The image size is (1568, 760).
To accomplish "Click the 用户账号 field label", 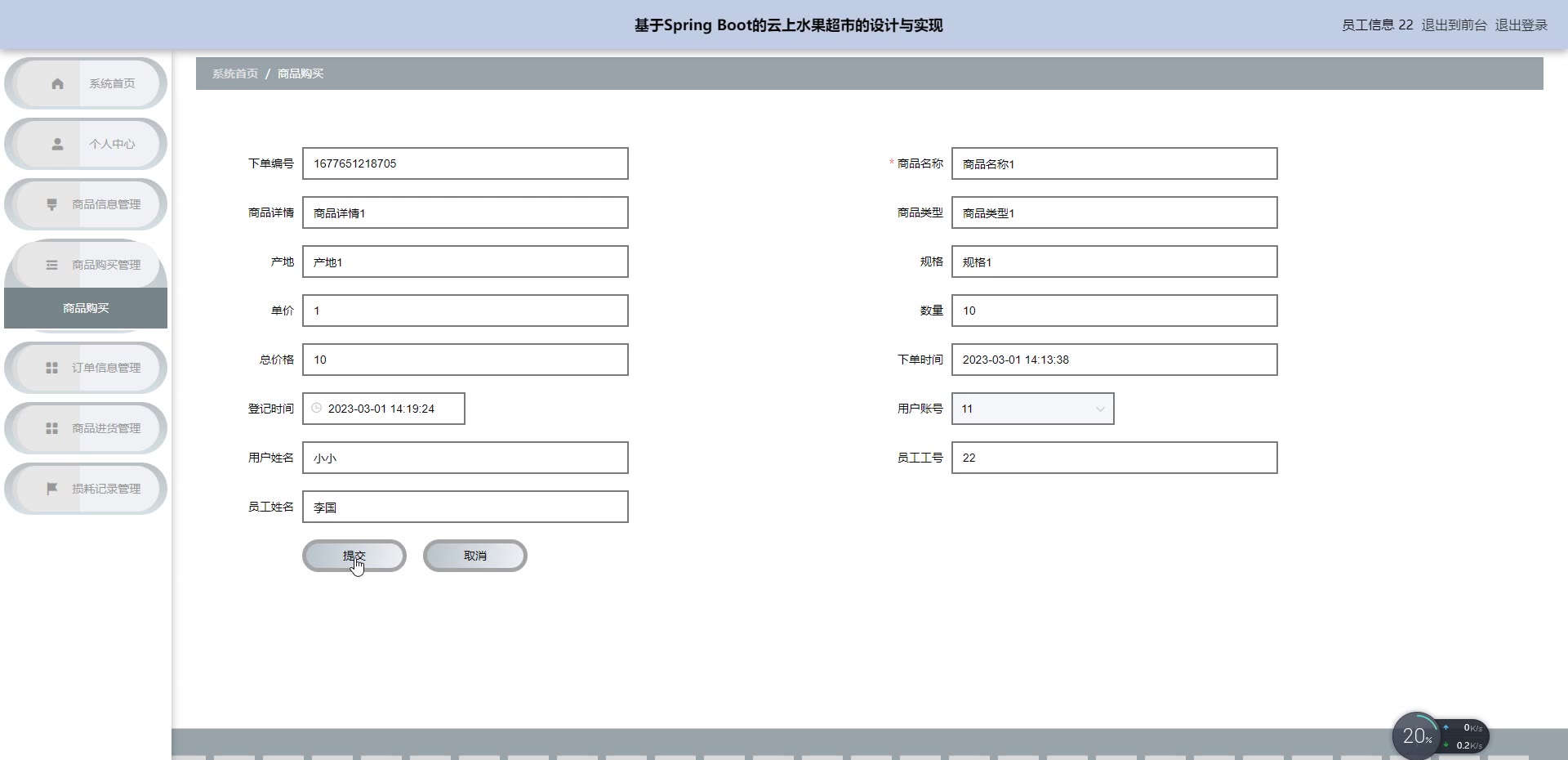I will coord(920,409).
